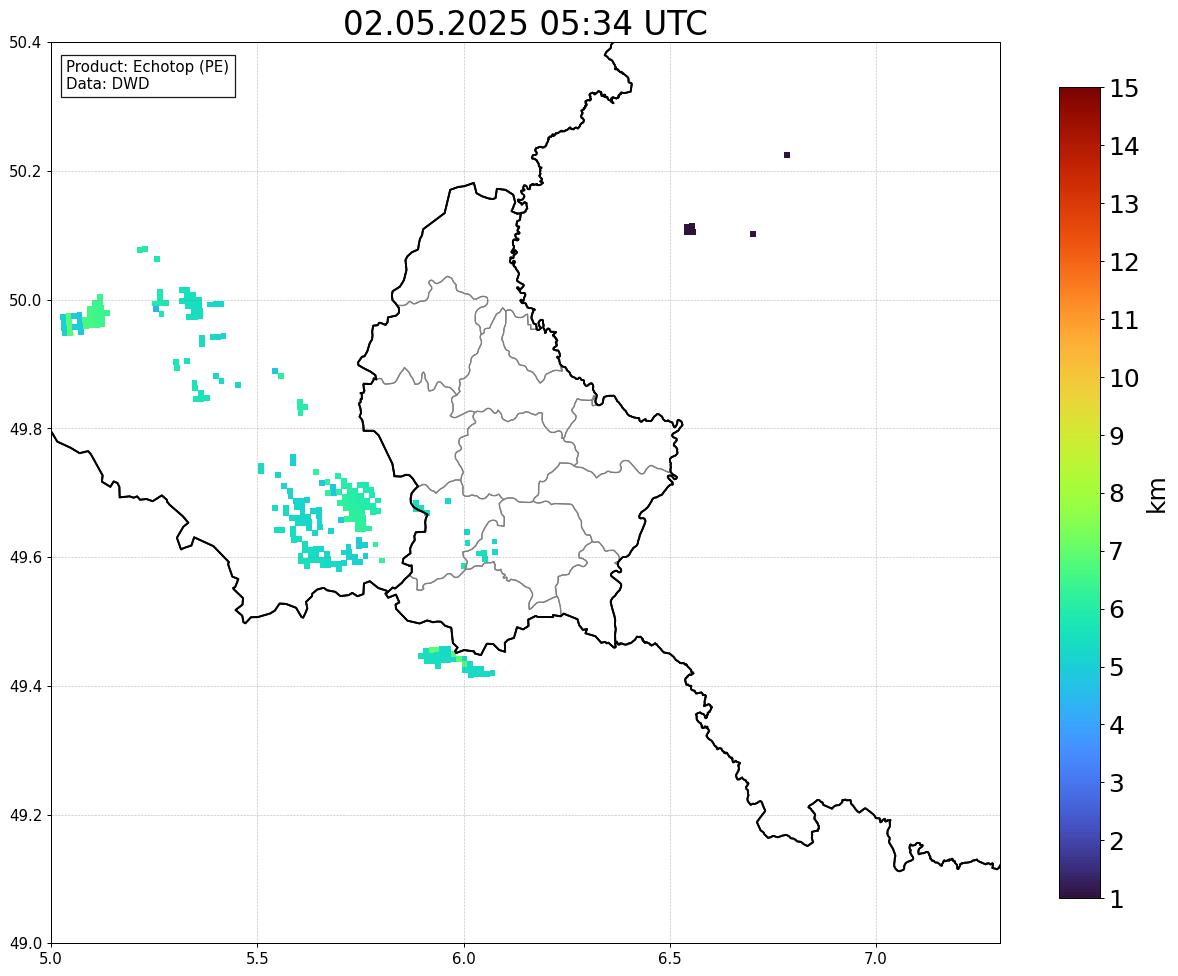
Task: Click the colorbar tick label "11"
Action: point(1124,320)
